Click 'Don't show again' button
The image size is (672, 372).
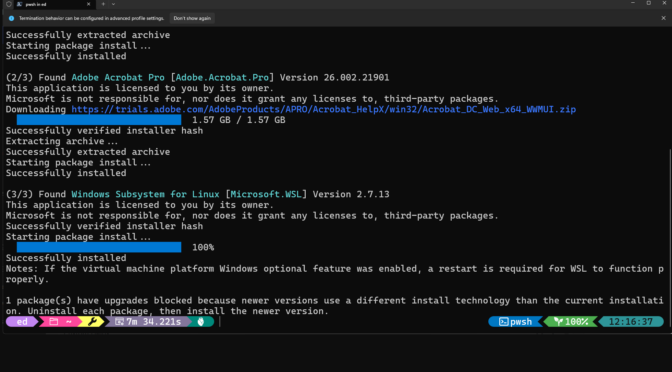(192, 18)
